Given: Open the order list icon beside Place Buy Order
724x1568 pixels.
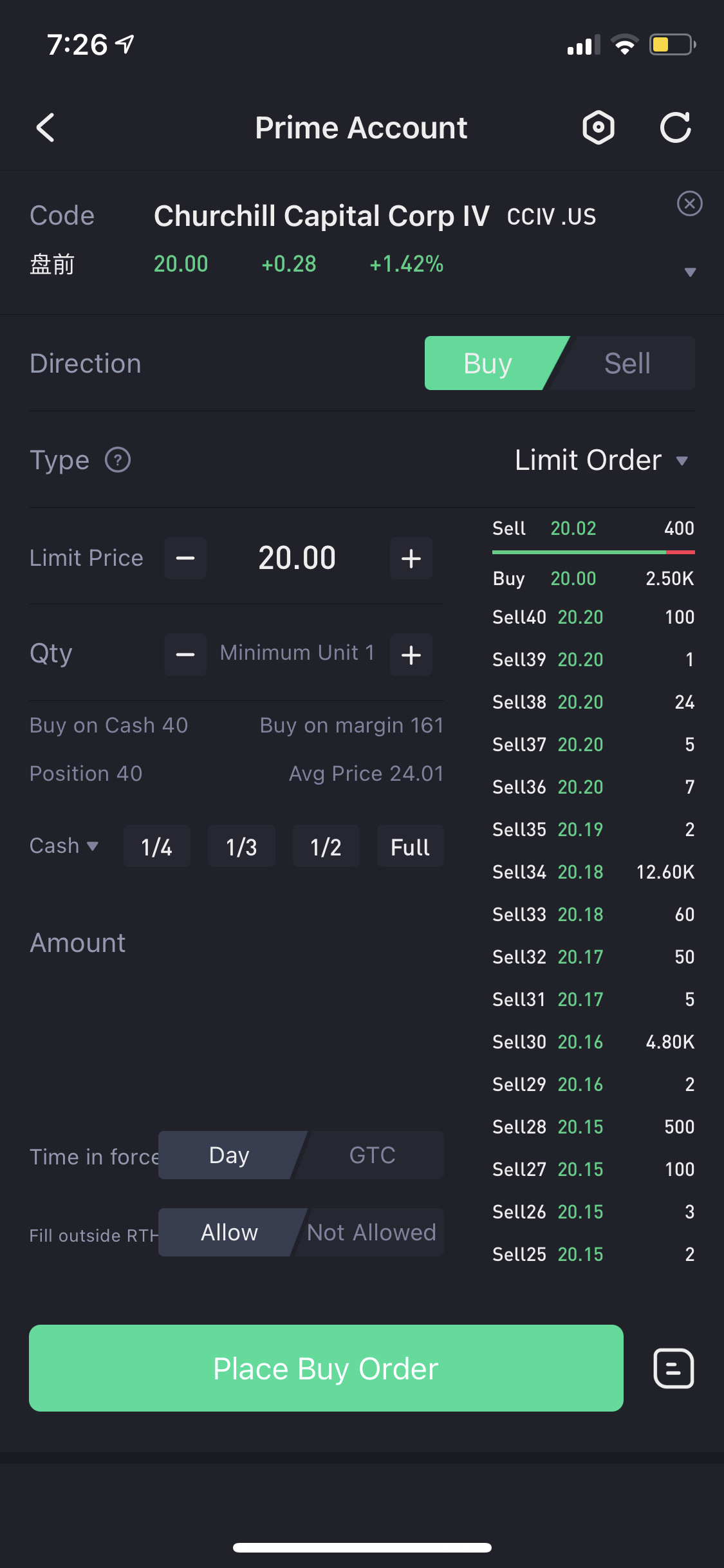Looking at the screenshot, I should pos(673,1368).
